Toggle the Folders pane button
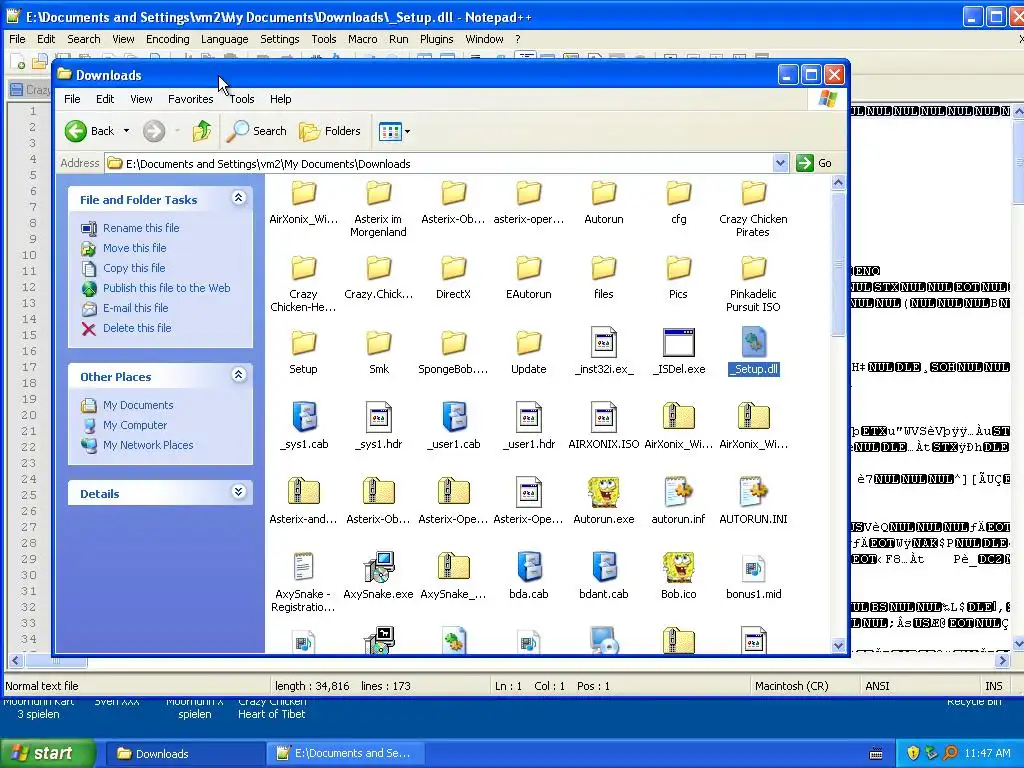1024x768 pixels. pos(330,131)
